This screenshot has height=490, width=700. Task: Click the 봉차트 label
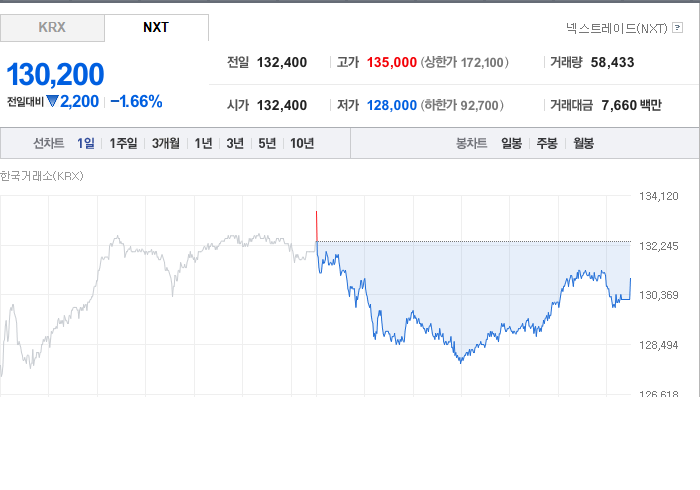click(471, 143)
